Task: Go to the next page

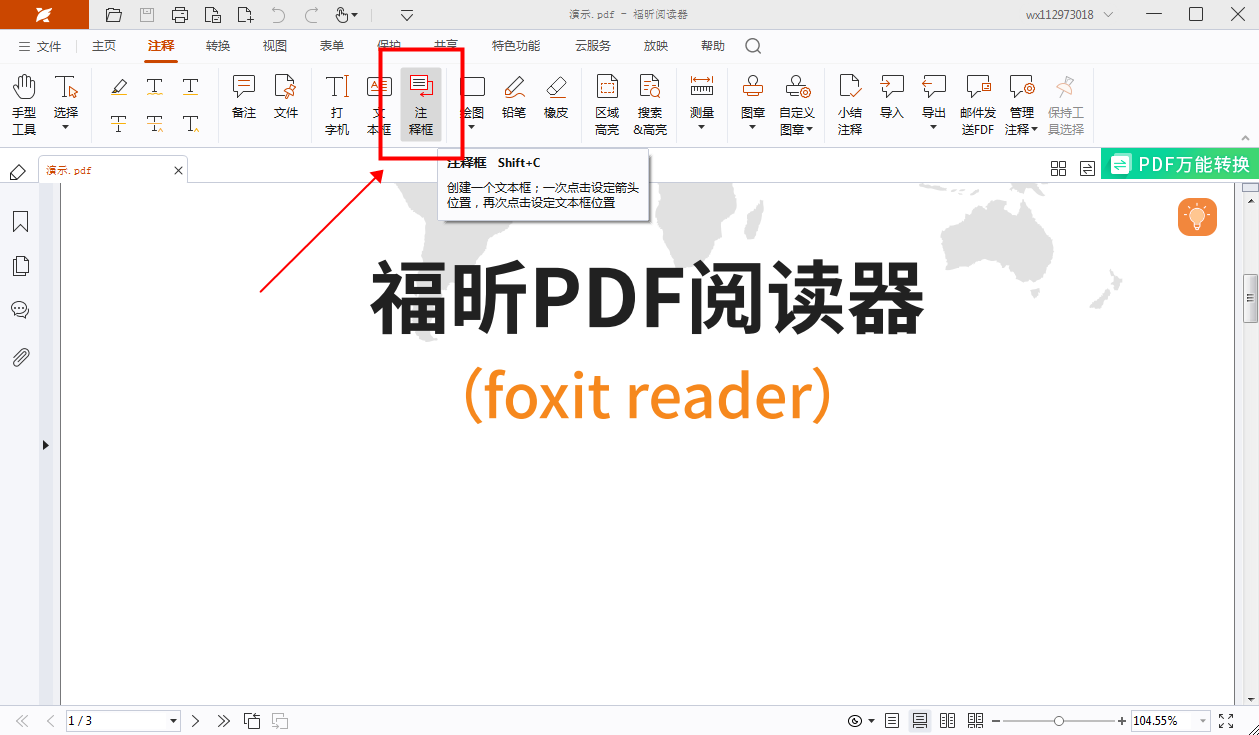Action: coord(196,721)
